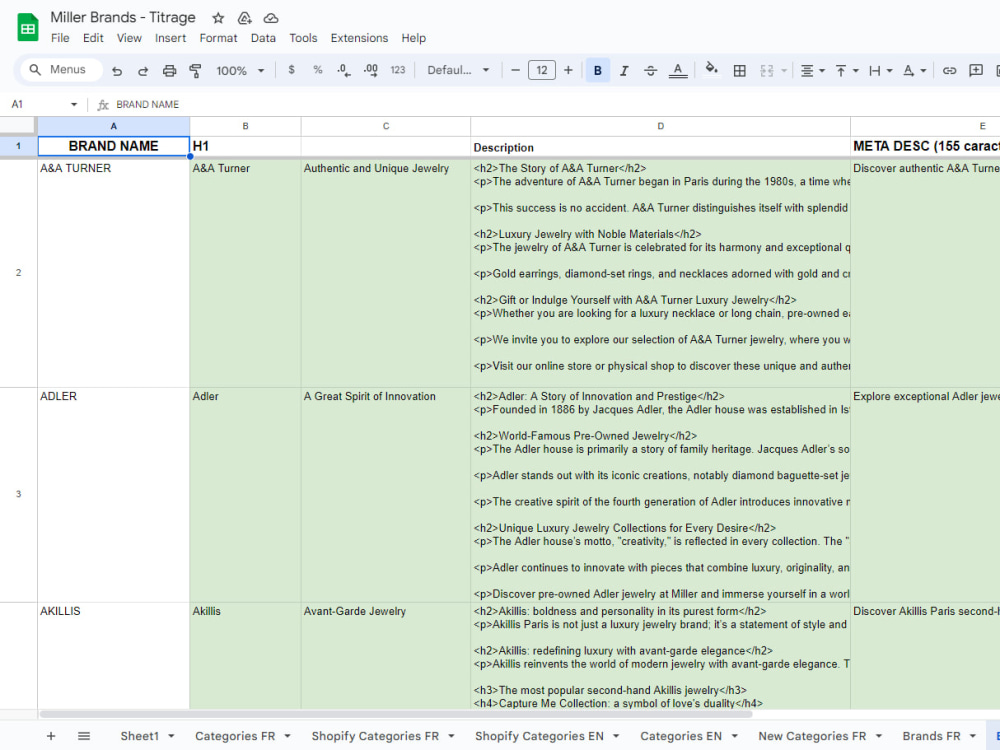Open the text color picker
The height and width of the screenshot is (750, 1000).
[678, 70]
